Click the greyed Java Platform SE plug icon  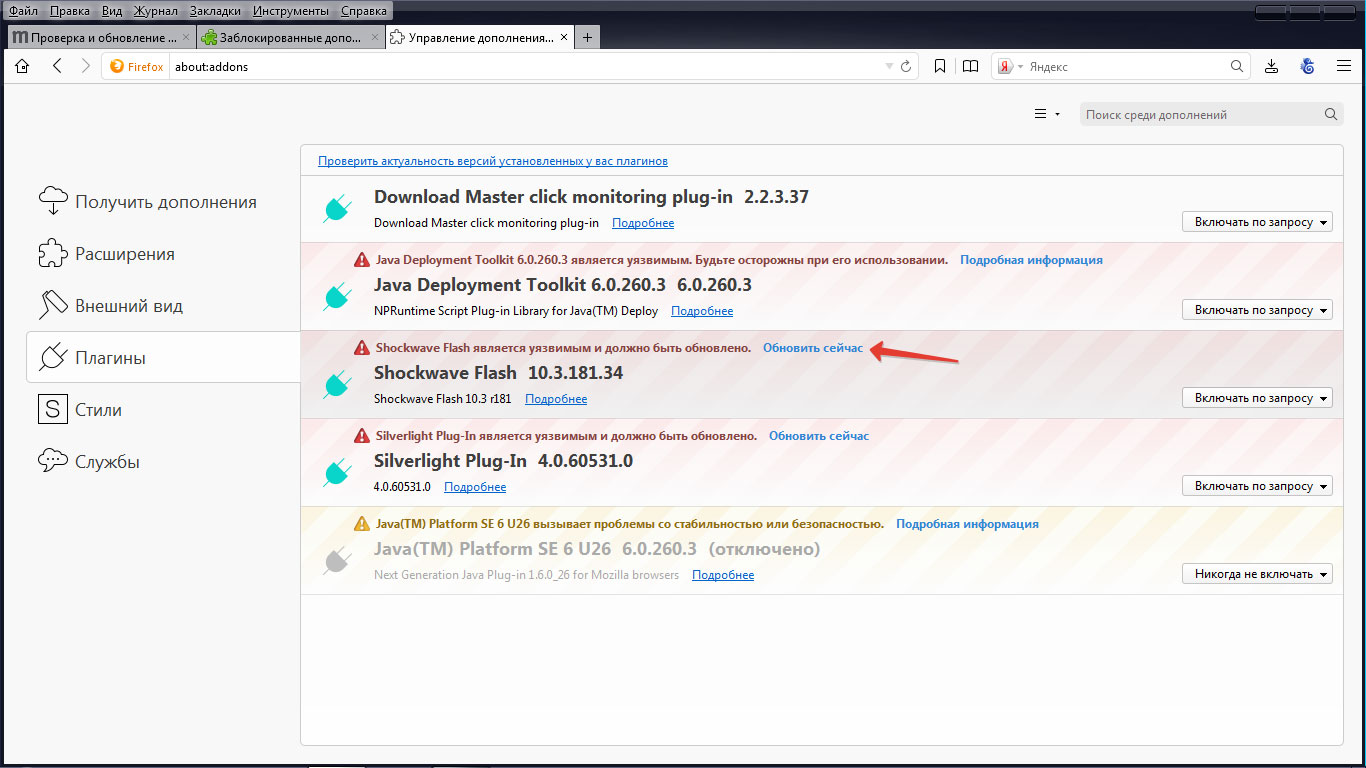coord(336,560)
